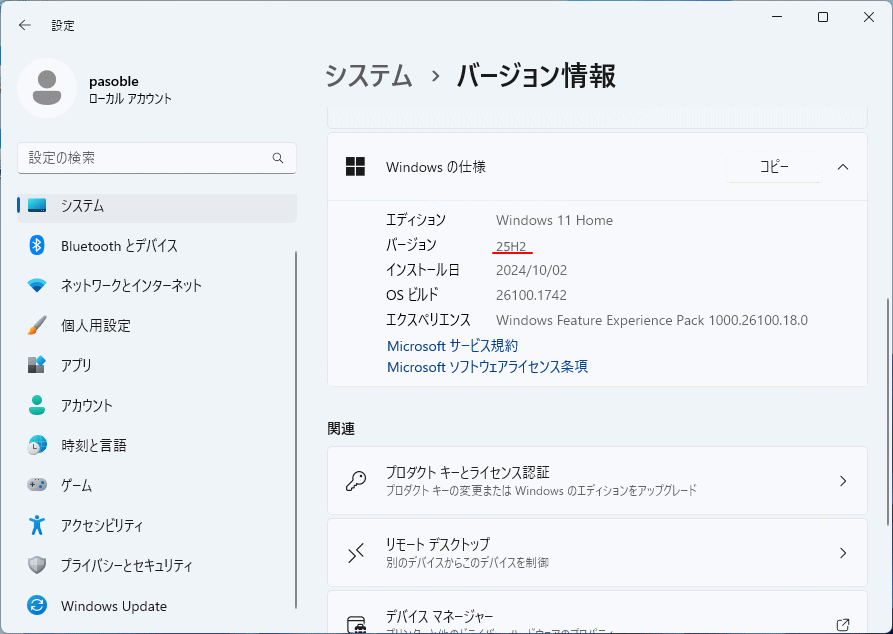The height and width of the screenshot is (634, 893).
Task: Select 時刻と言語 in the sidebar
Action: pyautogui.click(x=93, y=445)
